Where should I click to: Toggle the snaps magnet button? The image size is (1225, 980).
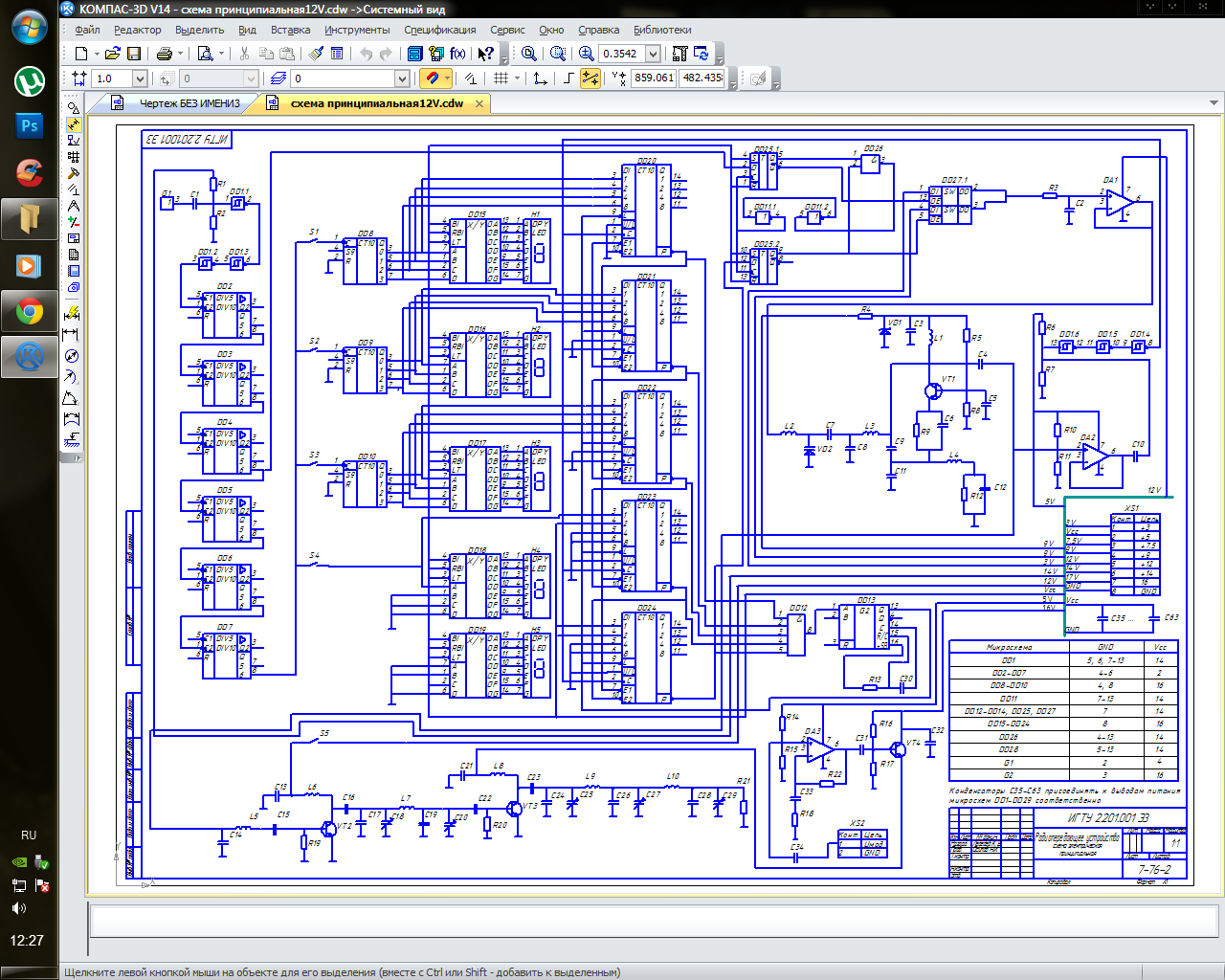click(431, 78)
